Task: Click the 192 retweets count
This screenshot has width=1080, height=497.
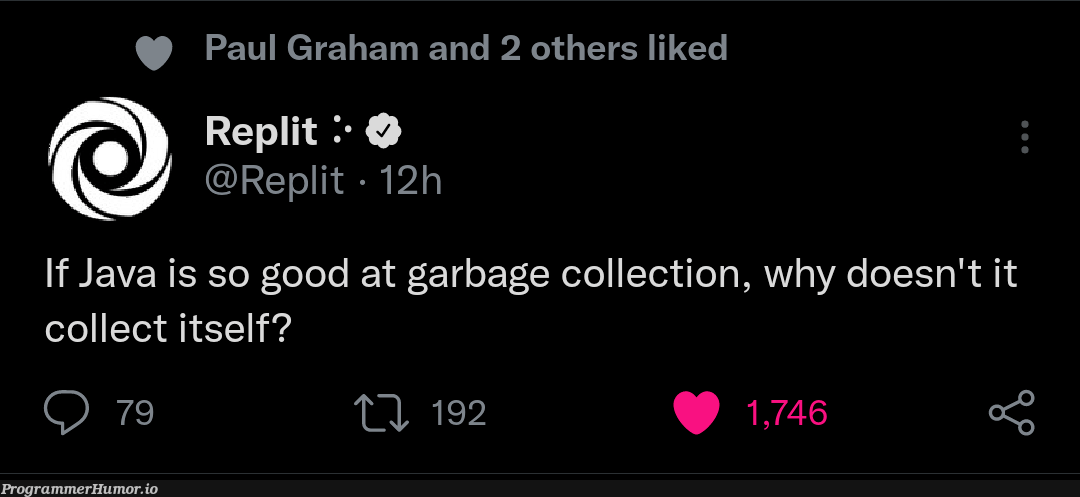Action: 458,413
